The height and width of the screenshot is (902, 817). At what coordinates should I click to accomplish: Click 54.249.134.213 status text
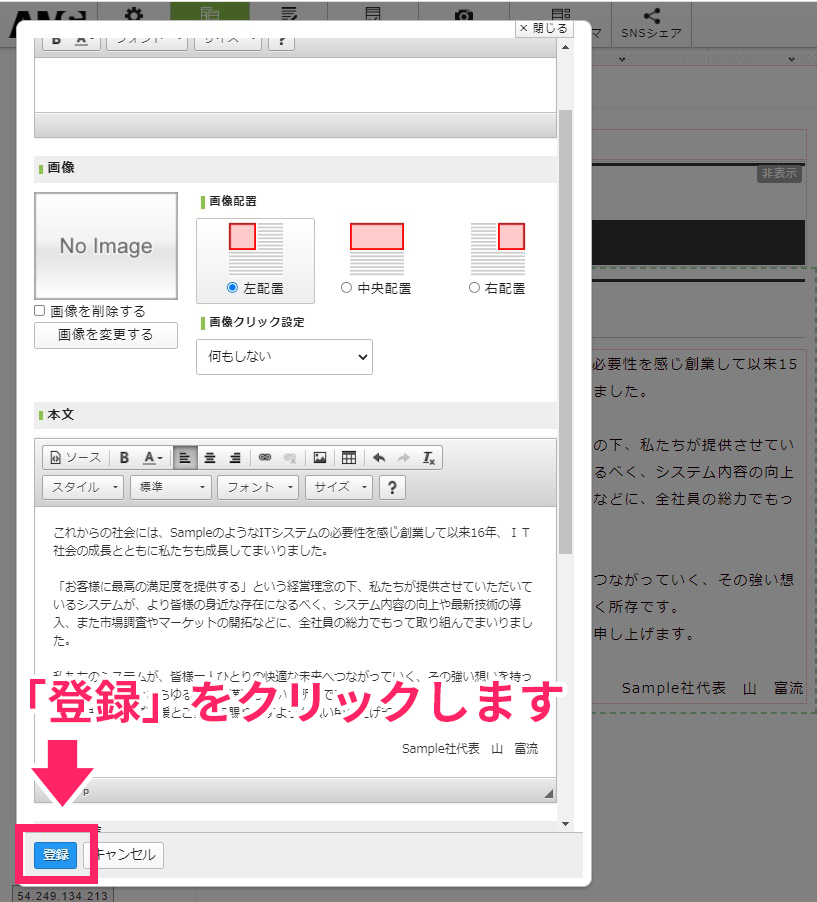coord(62,896)
